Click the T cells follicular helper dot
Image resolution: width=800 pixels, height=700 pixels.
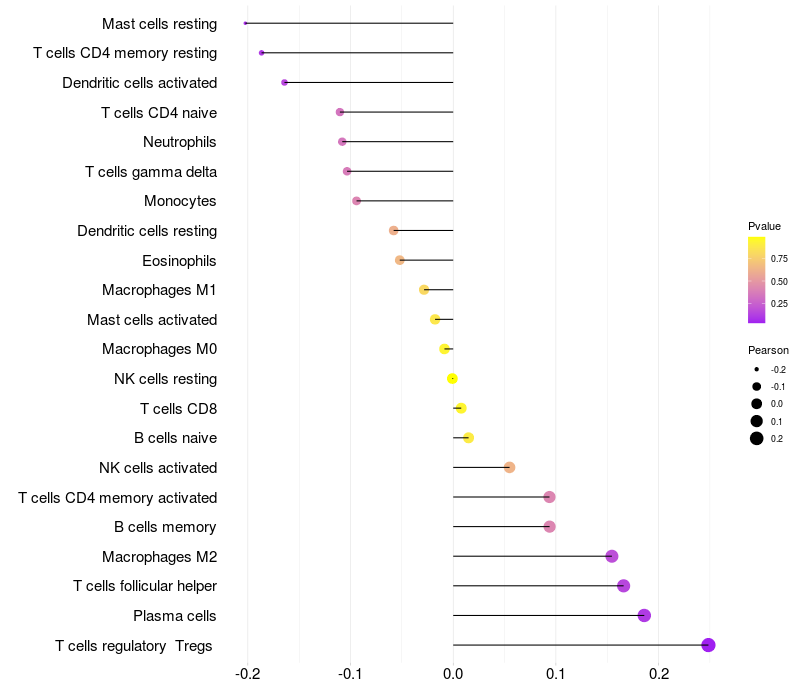click(x=623, y=586)
